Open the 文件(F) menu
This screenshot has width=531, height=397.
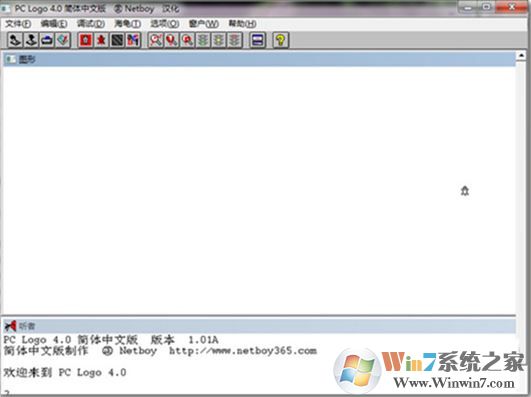18,23
